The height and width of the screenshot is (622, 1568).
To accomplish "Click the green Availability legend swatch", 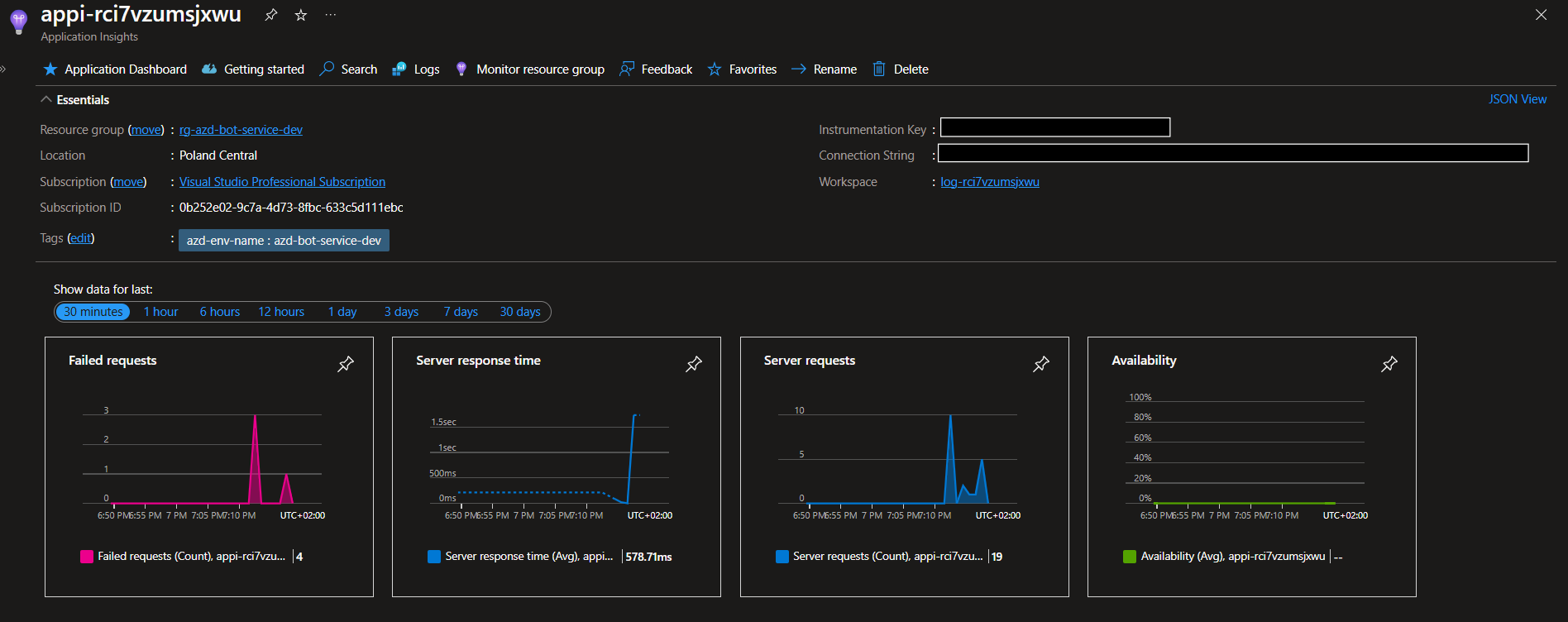I will coord(1130,557).
